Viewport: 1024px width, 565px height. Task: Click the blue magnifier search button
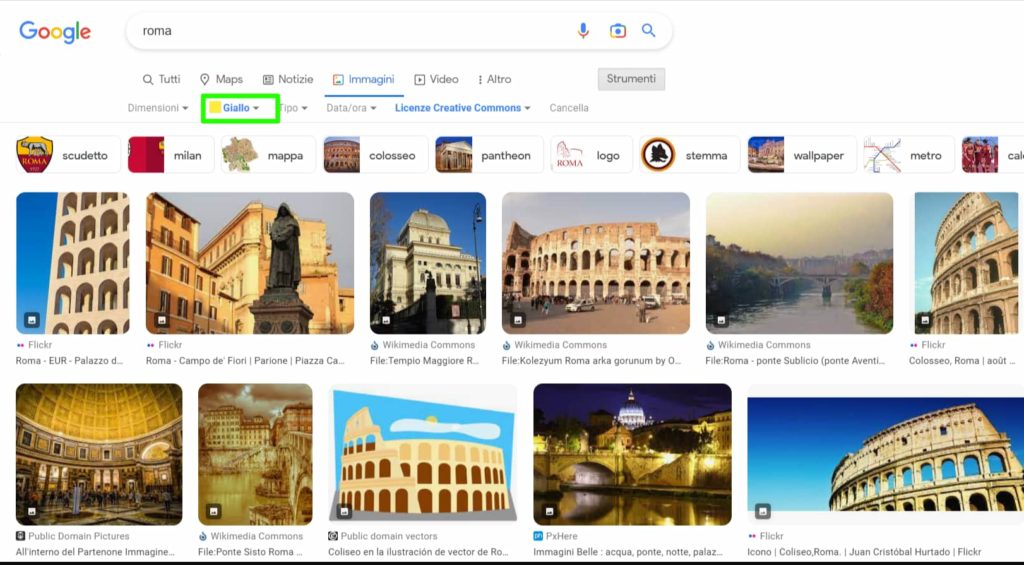pos(648,30)
